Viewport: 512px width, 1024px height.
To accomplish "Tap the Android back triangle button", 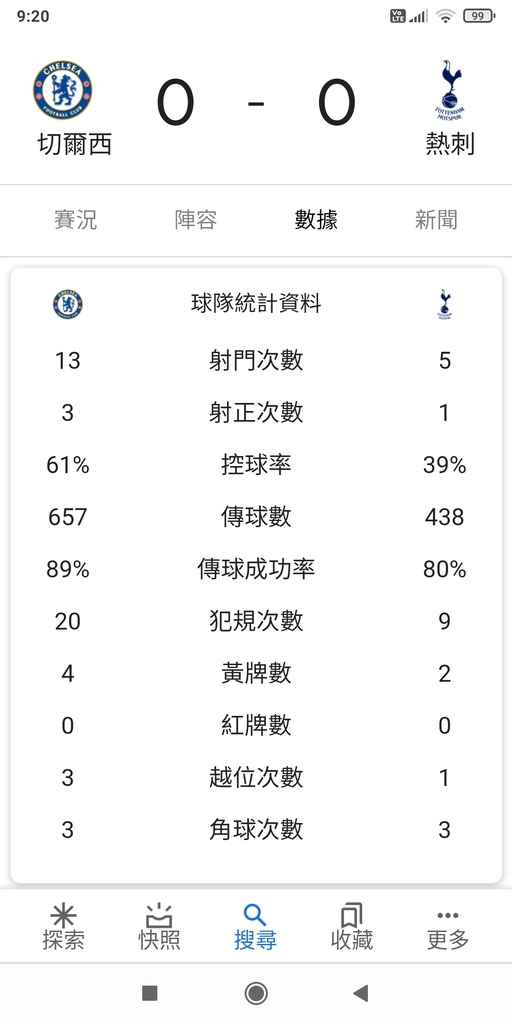I will (360, 993).
